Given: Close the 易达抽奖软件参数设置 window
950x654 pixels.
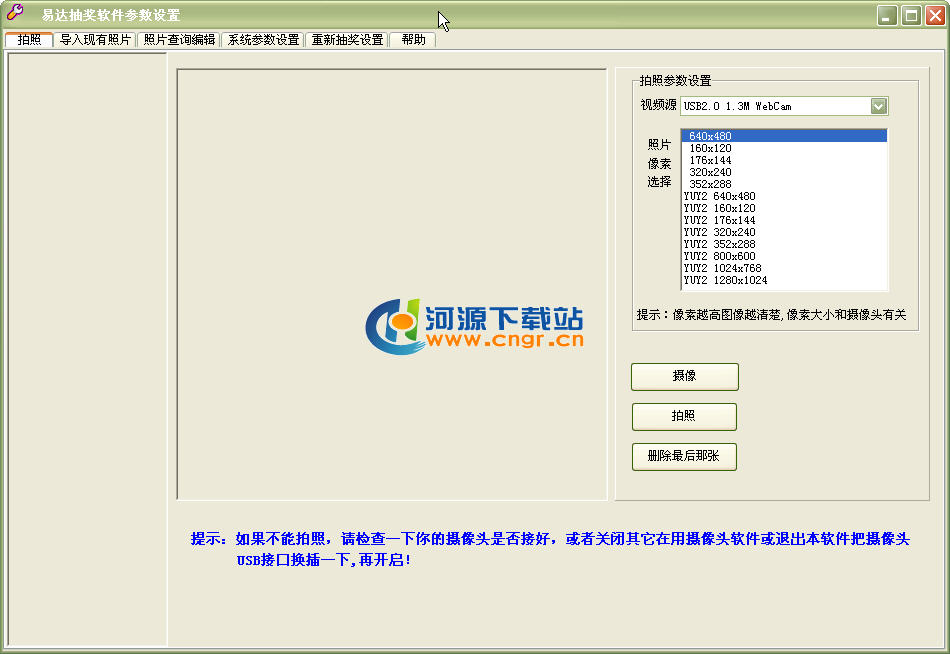Looking at the screenshot, I should point(935,15).
